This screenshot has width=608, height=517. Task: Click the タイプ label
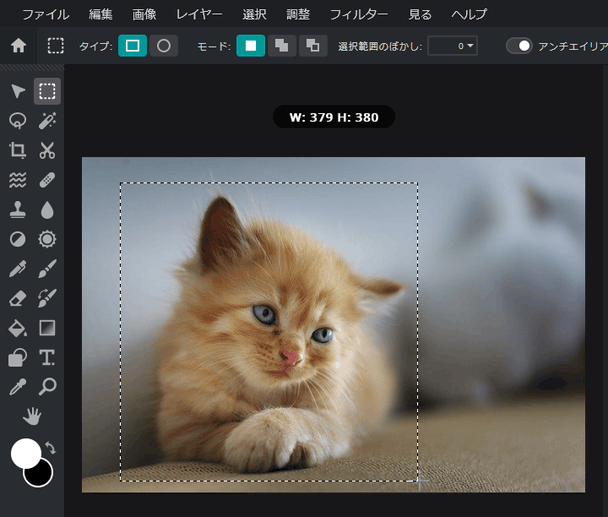tap(96, 47)
